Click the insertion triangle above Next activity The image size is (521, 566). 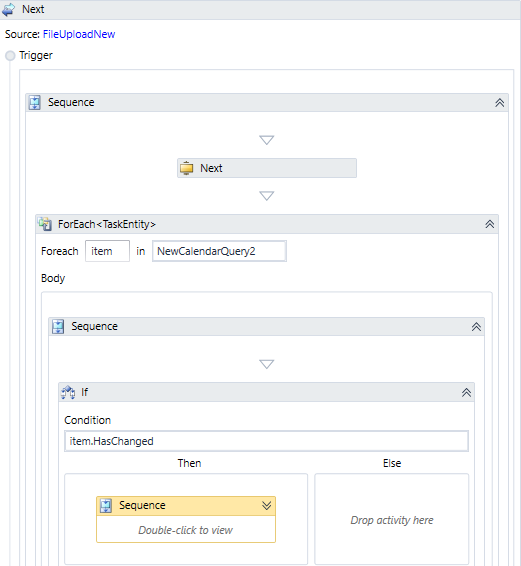tap(266, 140)
